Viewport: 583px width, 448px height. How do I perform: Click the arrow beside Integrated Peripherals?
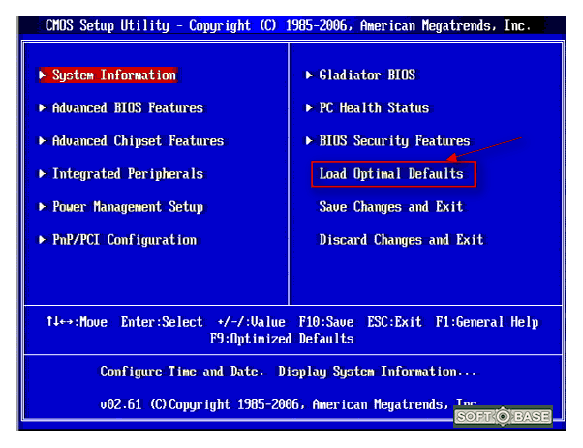point(42,174)
